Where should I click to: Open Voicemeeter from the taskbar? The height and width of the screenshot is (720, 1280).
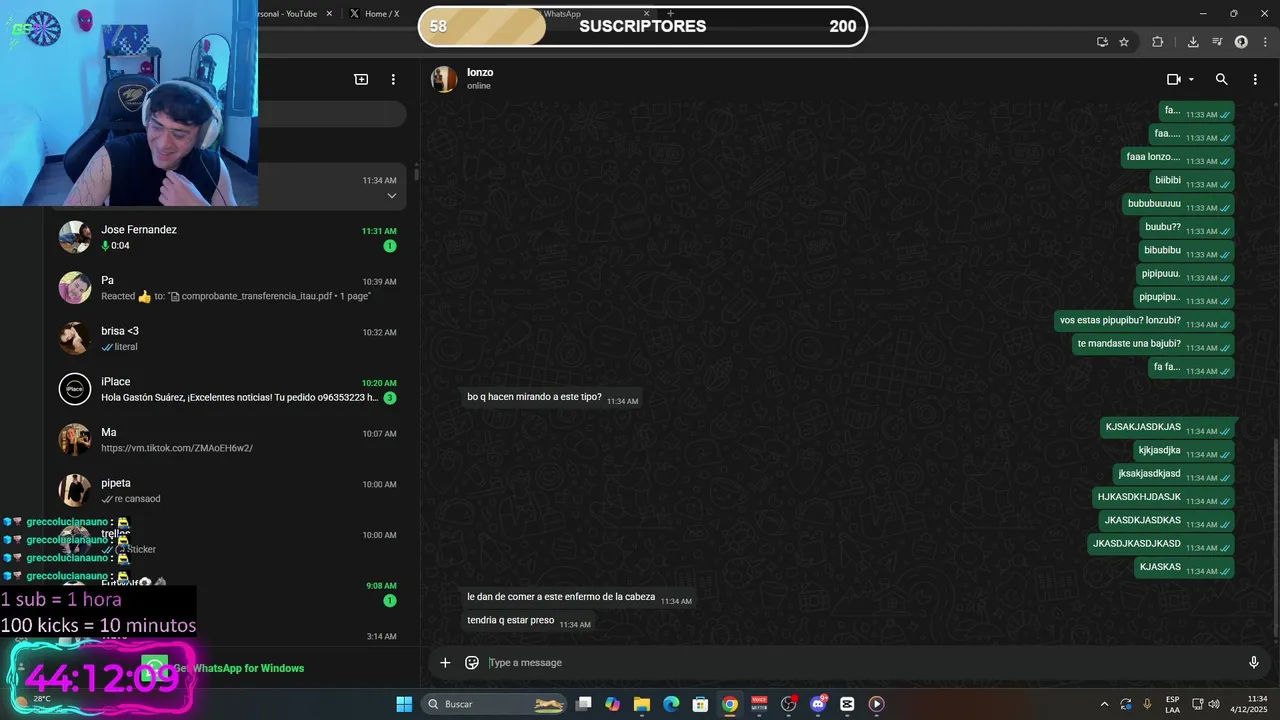[759, 704]
